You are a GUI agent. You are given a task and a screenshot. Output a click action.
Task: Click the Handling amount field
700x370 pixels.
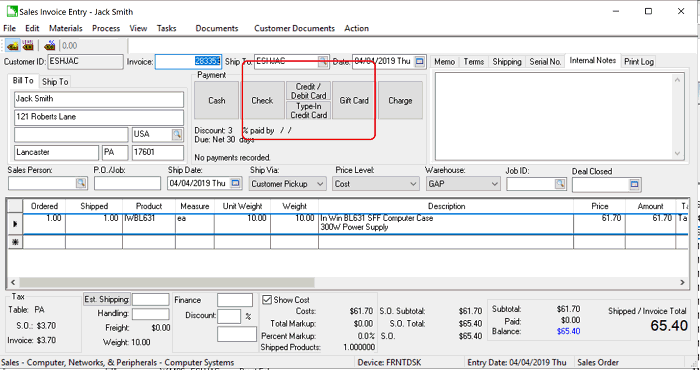click(x=150, y=314)
